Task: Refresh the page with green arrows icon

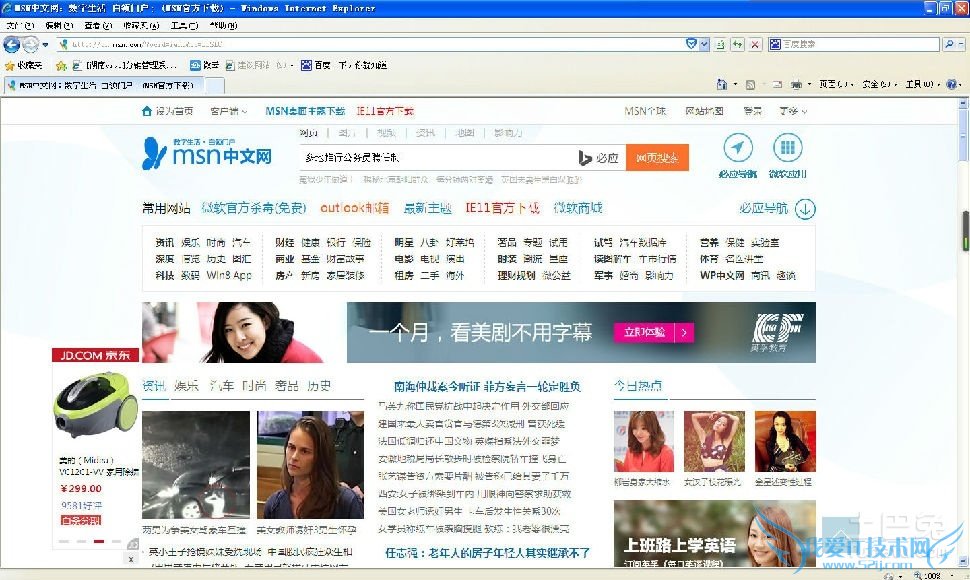Action: tap(737, 45)
